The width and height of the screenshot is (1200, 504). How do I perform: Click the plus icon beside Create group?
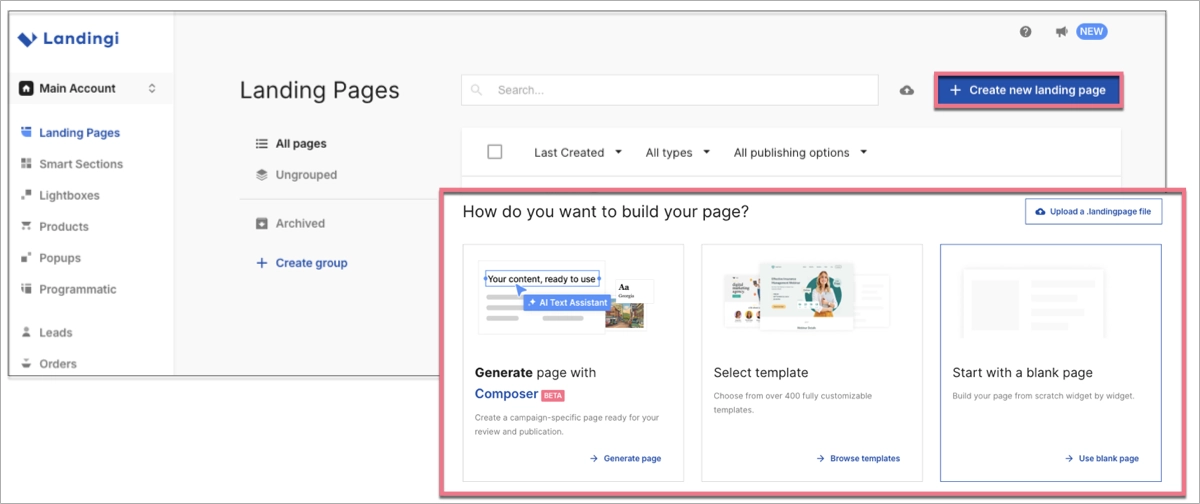point(262,263)
